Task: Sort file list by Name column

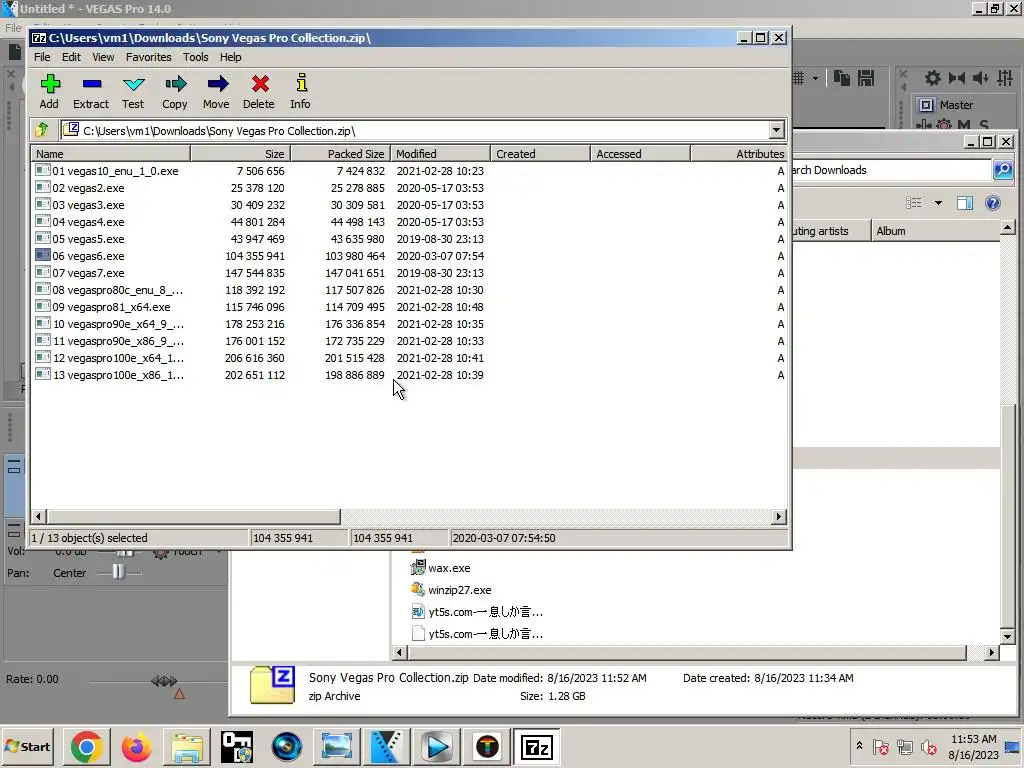Action: 111,154
